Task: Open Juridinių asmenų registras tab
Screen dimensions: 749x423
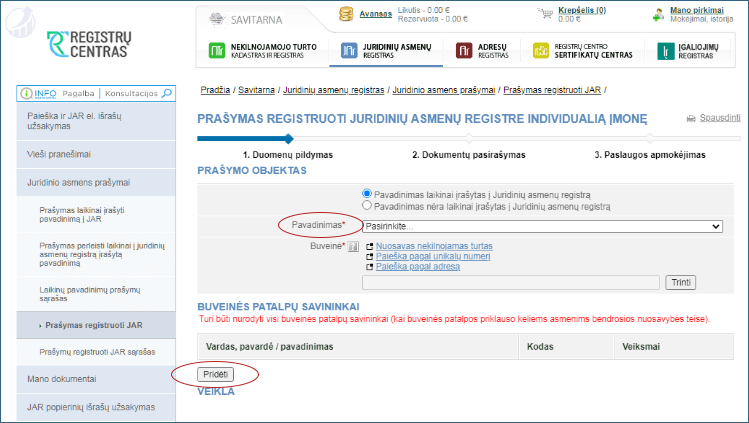Action: (386, 51)
